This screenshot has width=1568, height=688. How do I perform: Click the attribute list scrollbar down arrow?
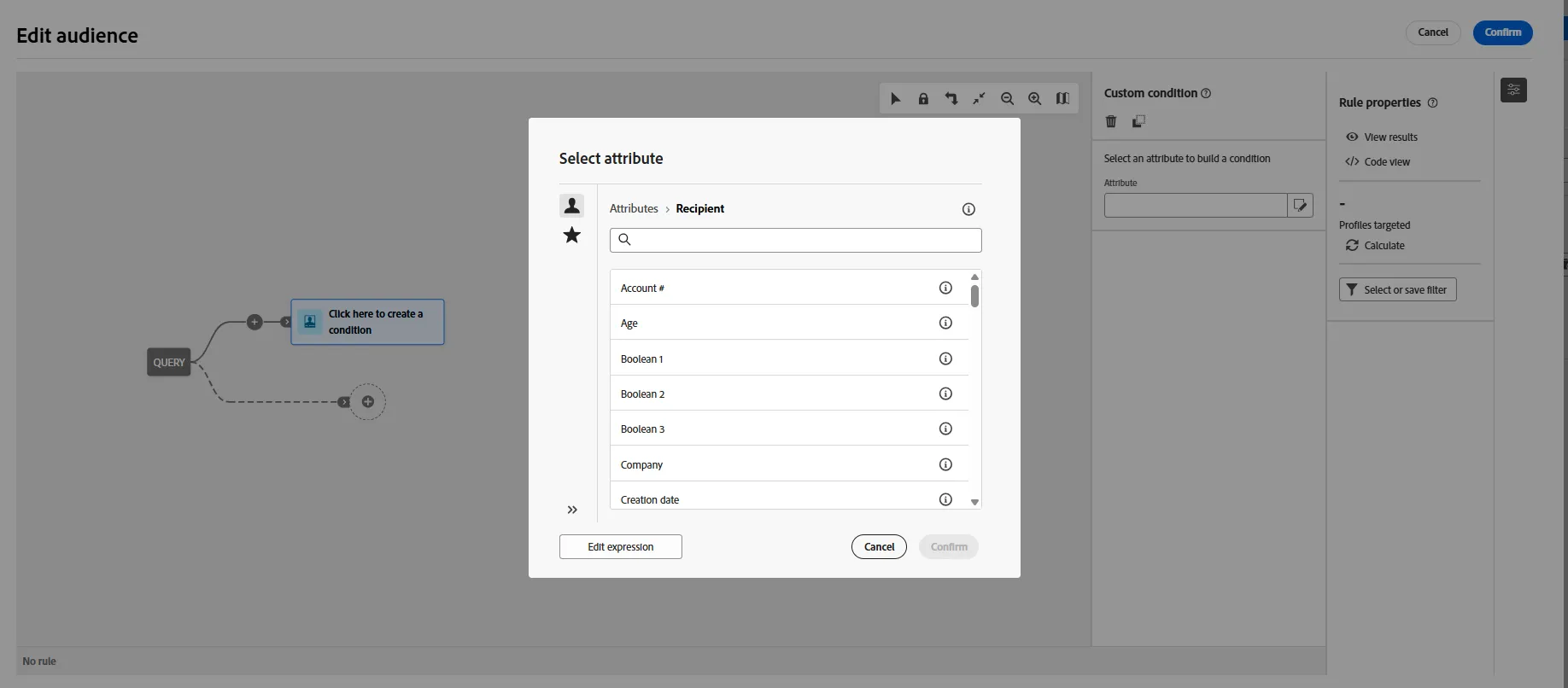[x=974, y=503]
